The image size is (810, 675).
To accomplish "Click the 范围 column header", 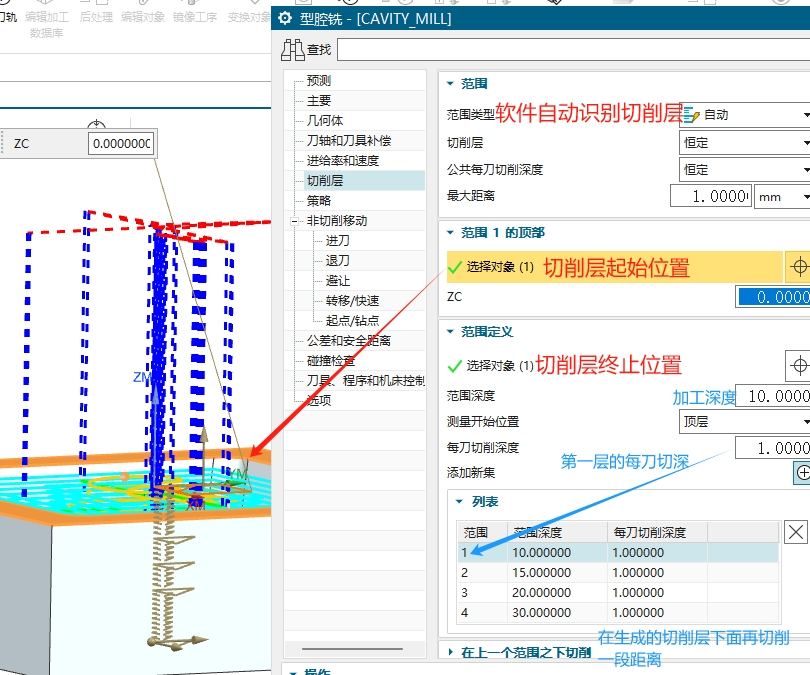I will (482, 532).
